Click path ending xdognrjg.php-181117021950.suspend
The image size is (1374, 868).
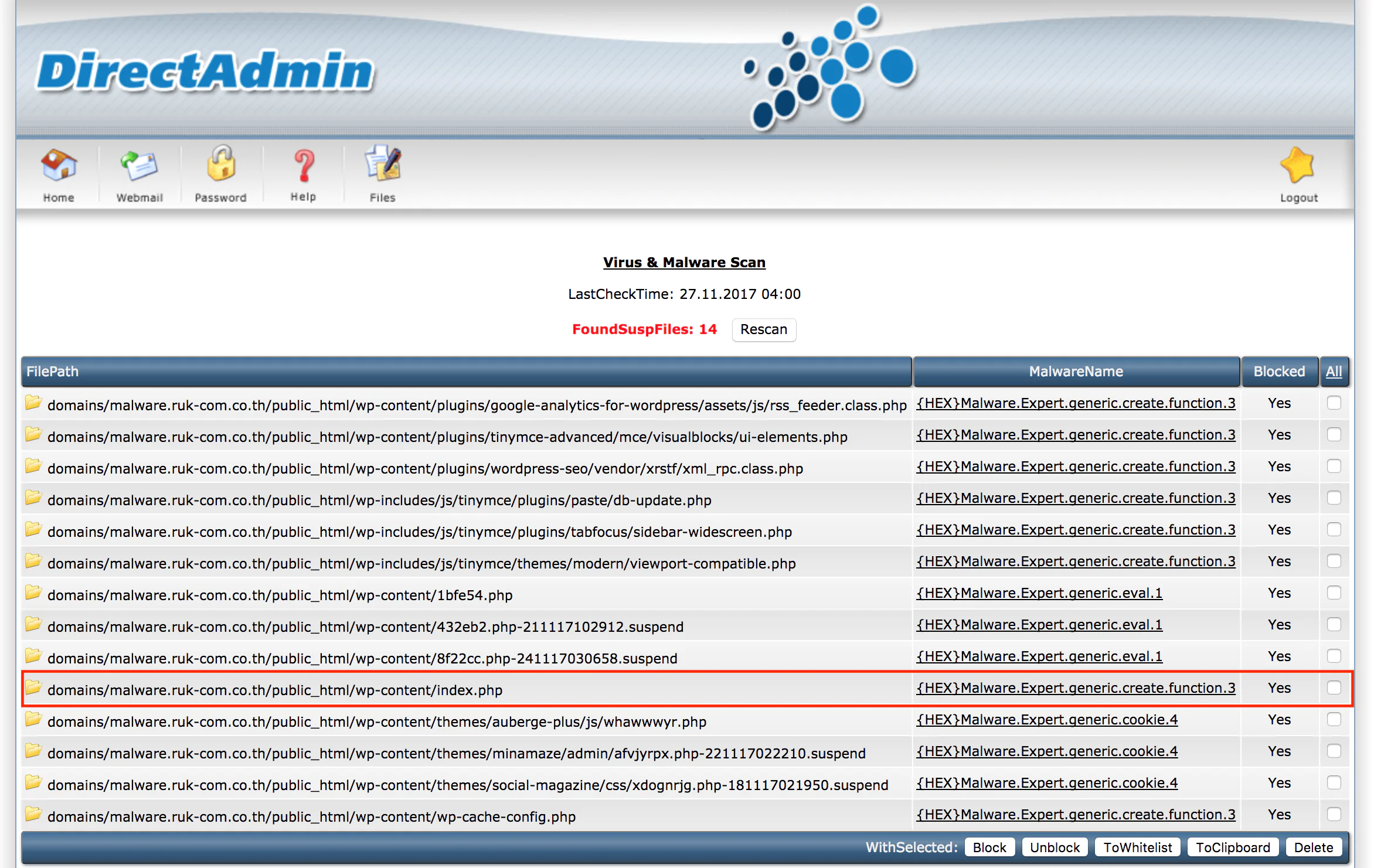click(468, 785)
